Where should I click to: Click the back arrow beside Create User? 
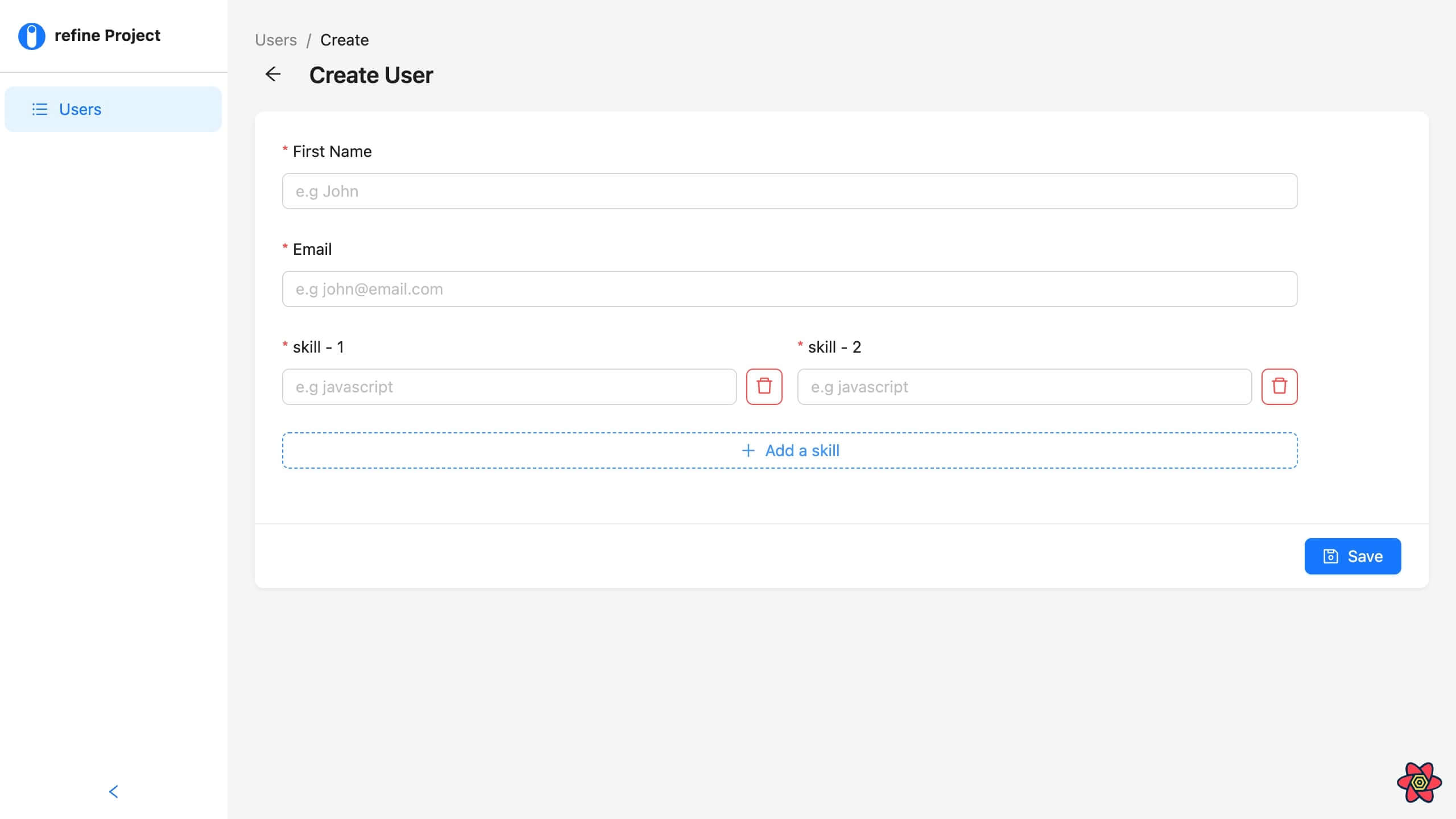coord(273,75)
